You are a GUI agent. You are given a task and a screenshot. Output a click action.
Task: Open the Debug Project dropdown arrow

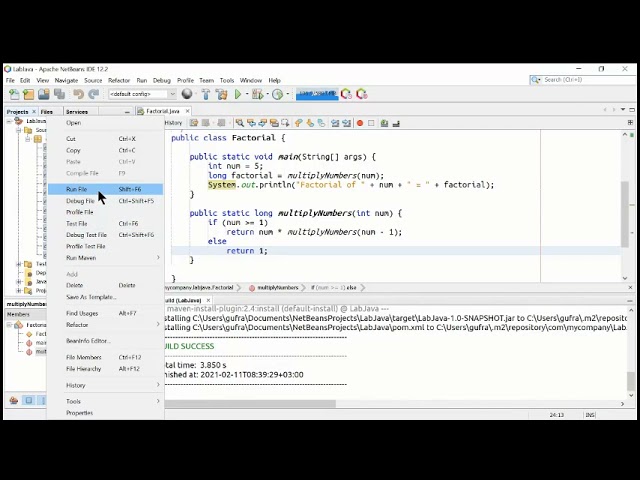(x=267, y=94)
